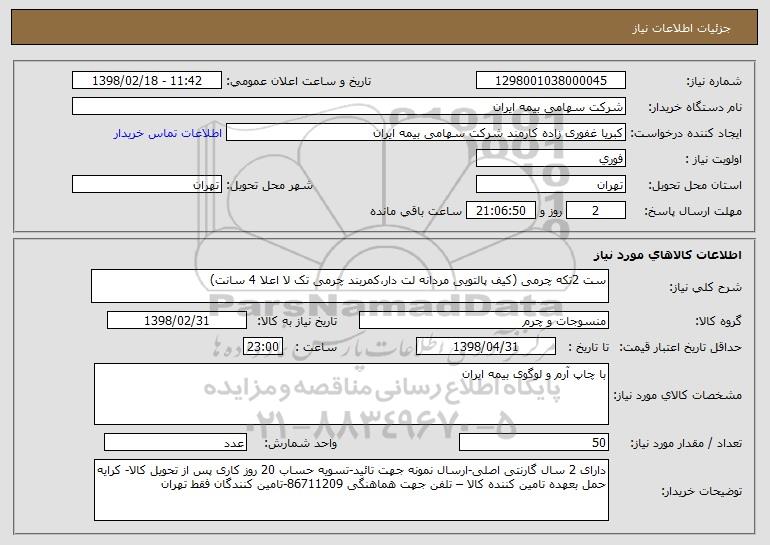The image size is (770, 545).
Task: Select the time field 23:00
Action: coord(263,347)
